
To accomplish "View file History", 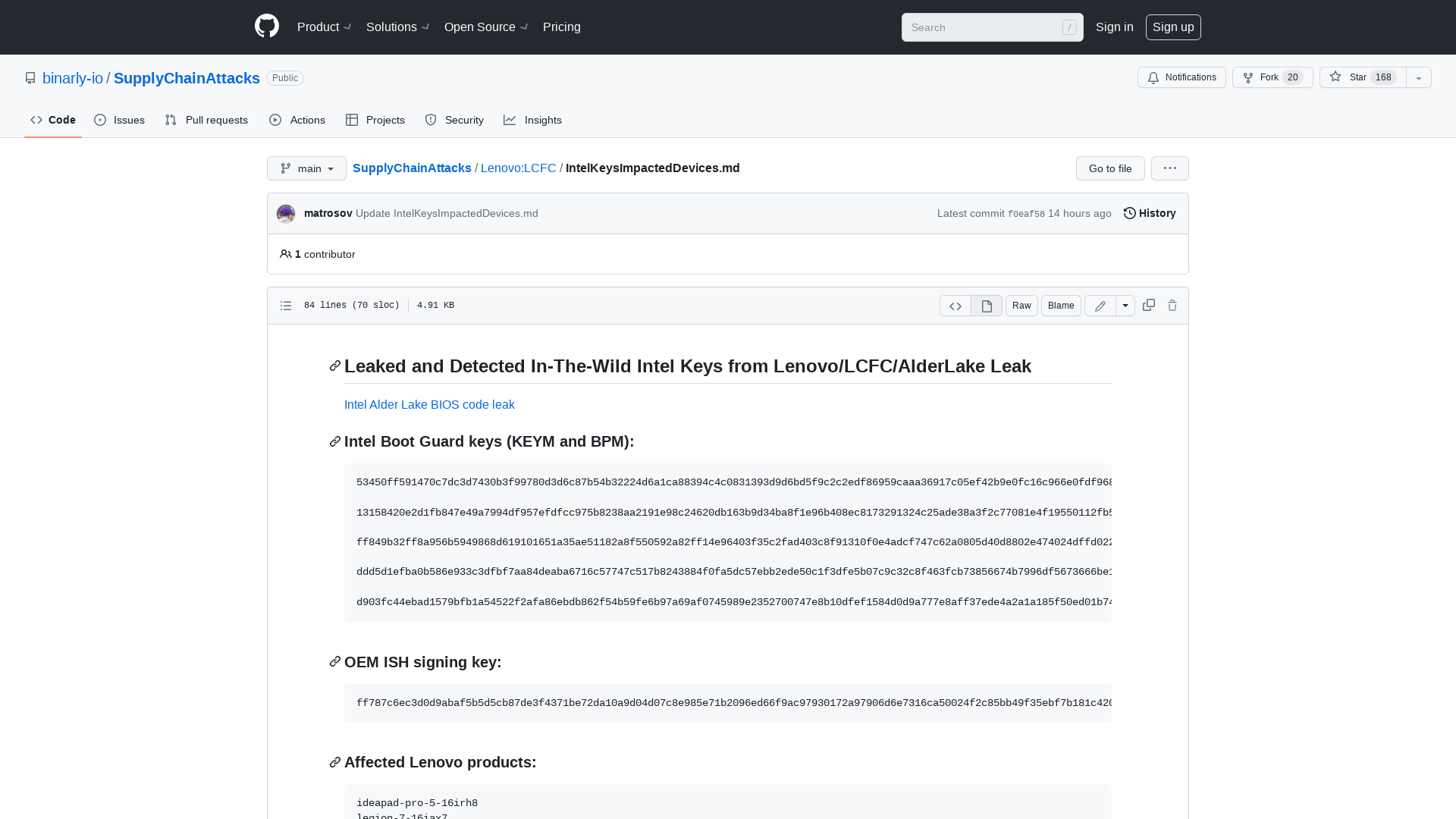I will [1150, 214].
